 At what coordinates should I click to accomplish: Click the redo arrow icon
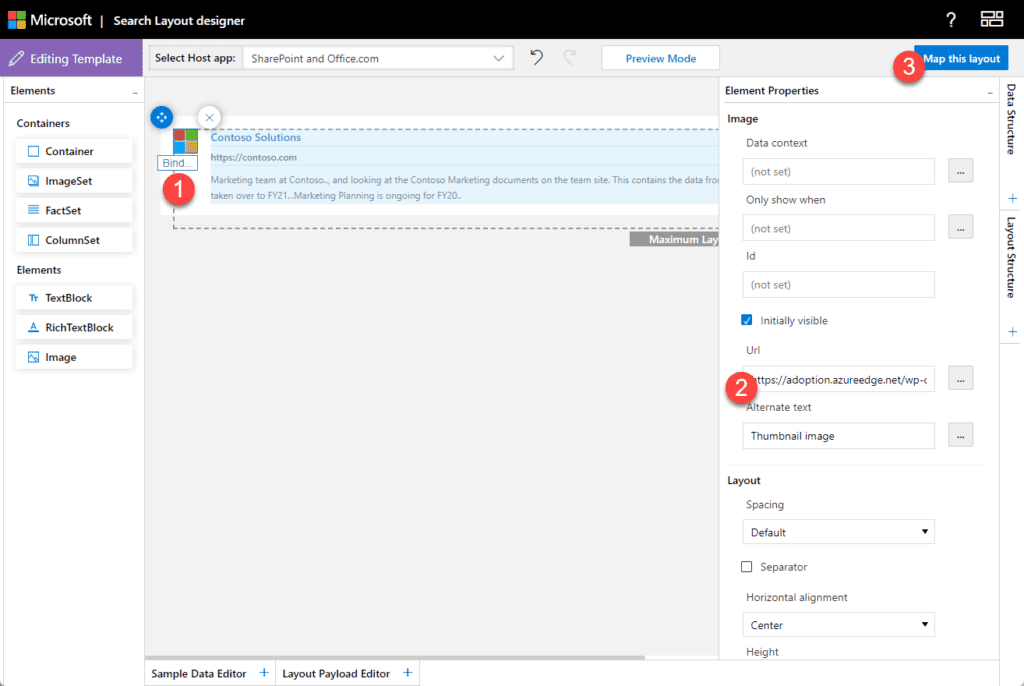569,57
